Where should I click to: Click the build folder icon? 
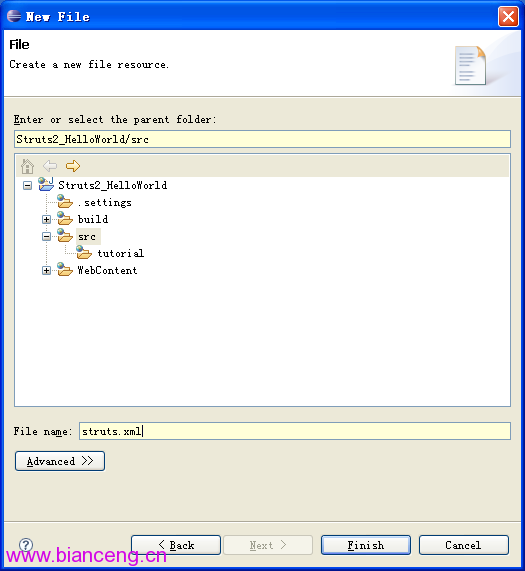(65, 218)
